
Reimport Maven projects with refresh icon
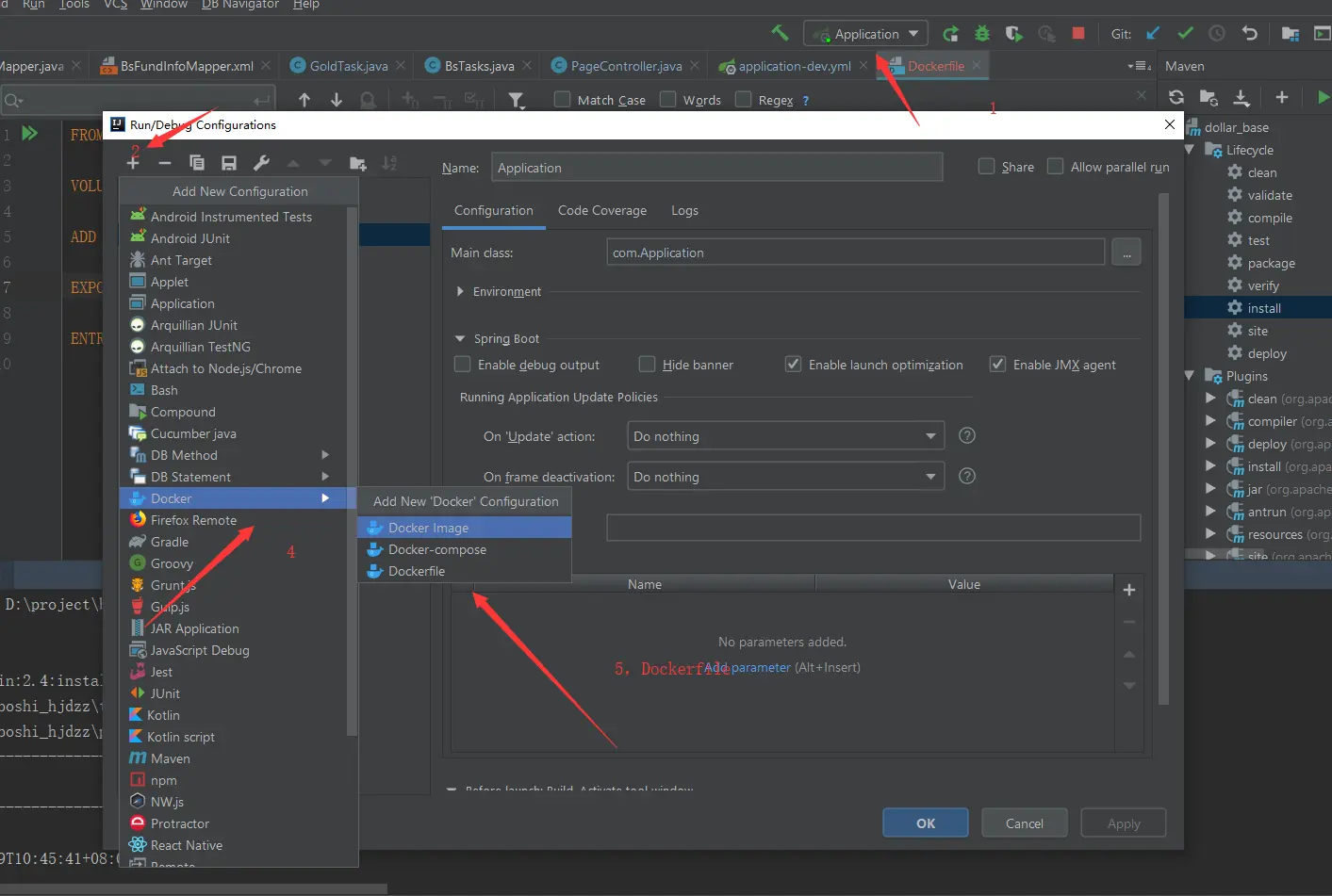pos(1176,97)
